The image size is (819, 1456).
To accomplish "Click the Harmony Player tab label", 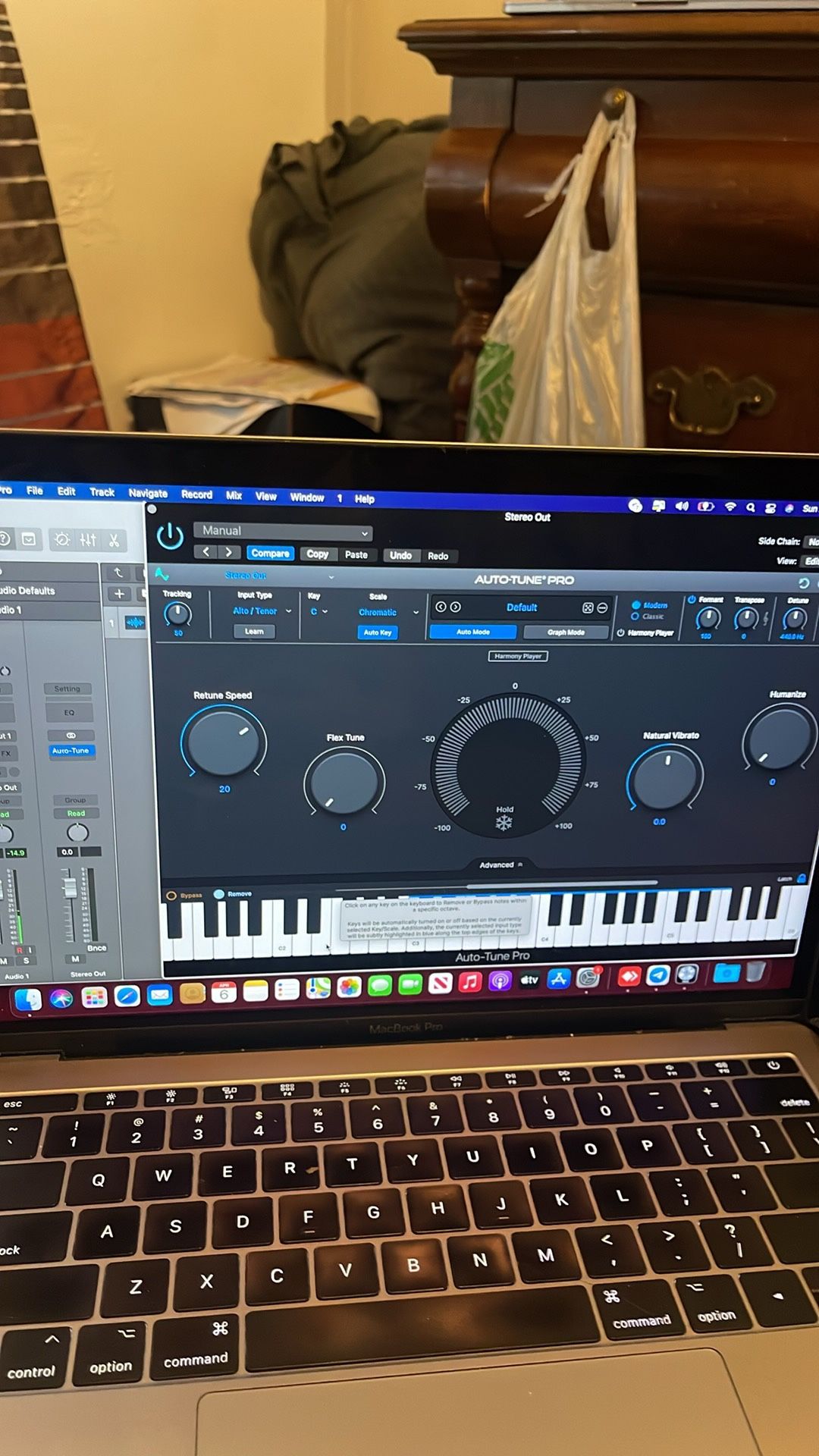I will [518, 656].
